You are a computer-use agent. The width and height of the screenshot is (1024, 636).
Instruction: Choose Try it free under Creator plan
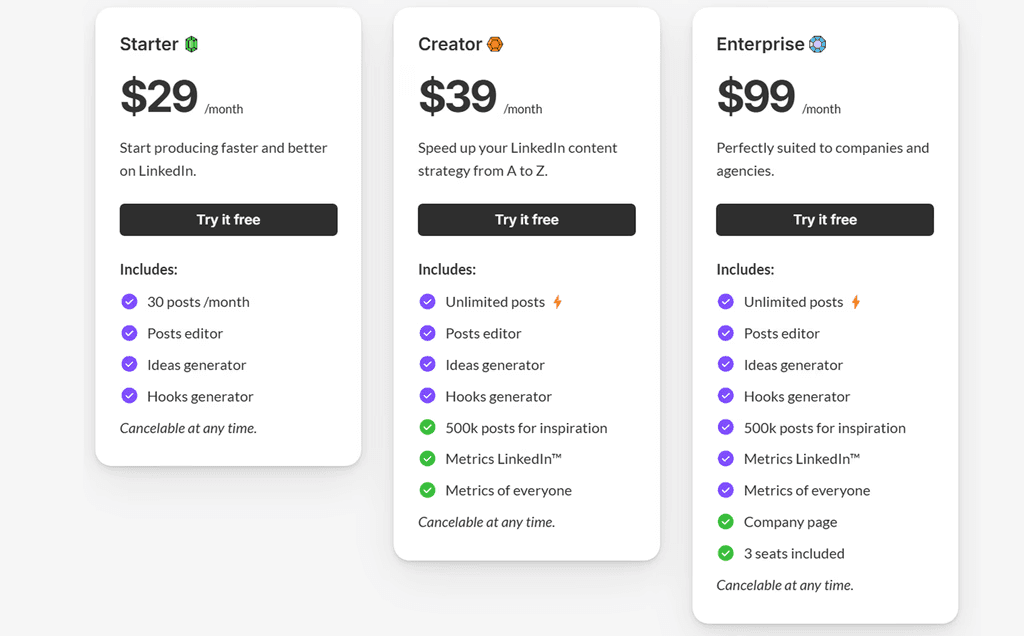pyautogui.click(x=526, y=219)
